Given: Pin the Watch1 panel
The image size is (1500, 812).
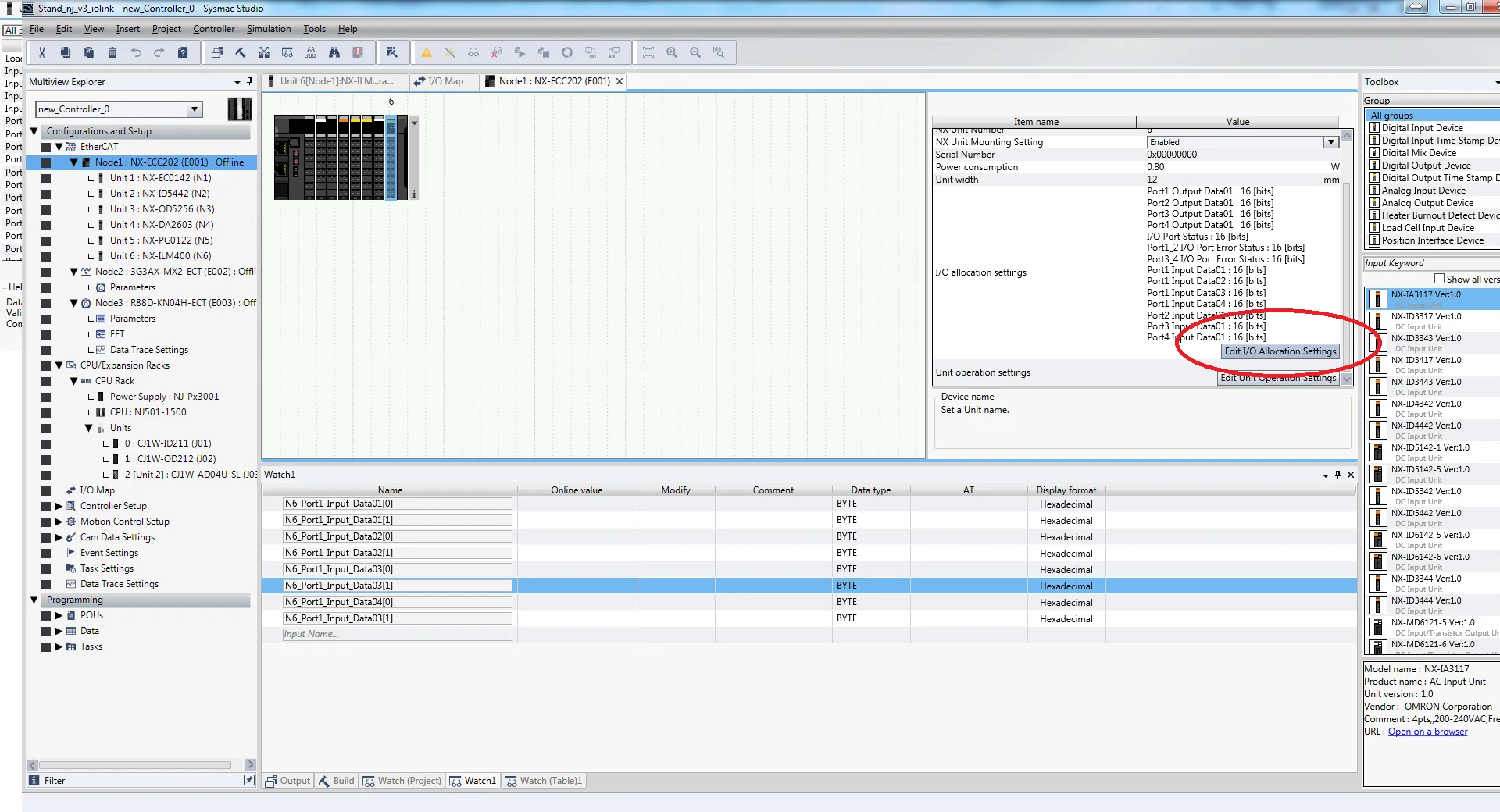Looking at the screenshot, I should point(1337,475).
